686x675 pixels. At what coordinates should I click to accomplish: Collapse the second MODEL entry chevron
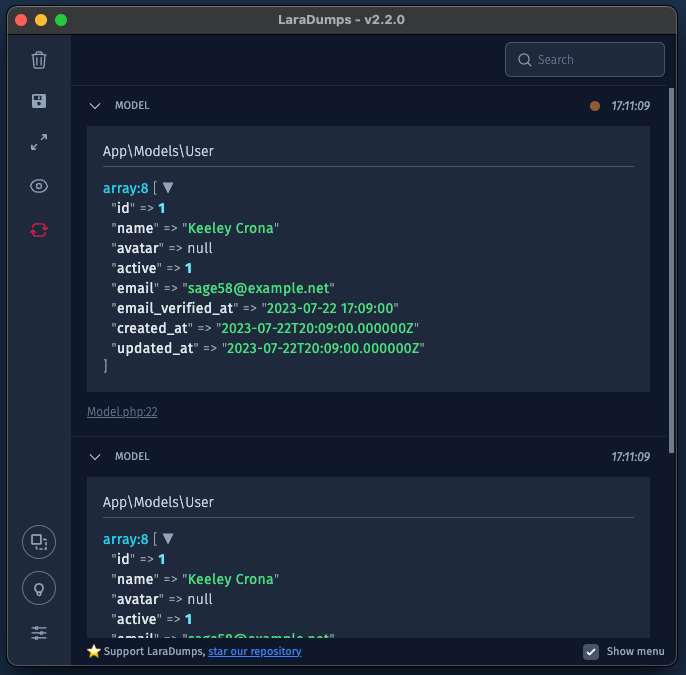pyautogui.click(x=95, y=457)
